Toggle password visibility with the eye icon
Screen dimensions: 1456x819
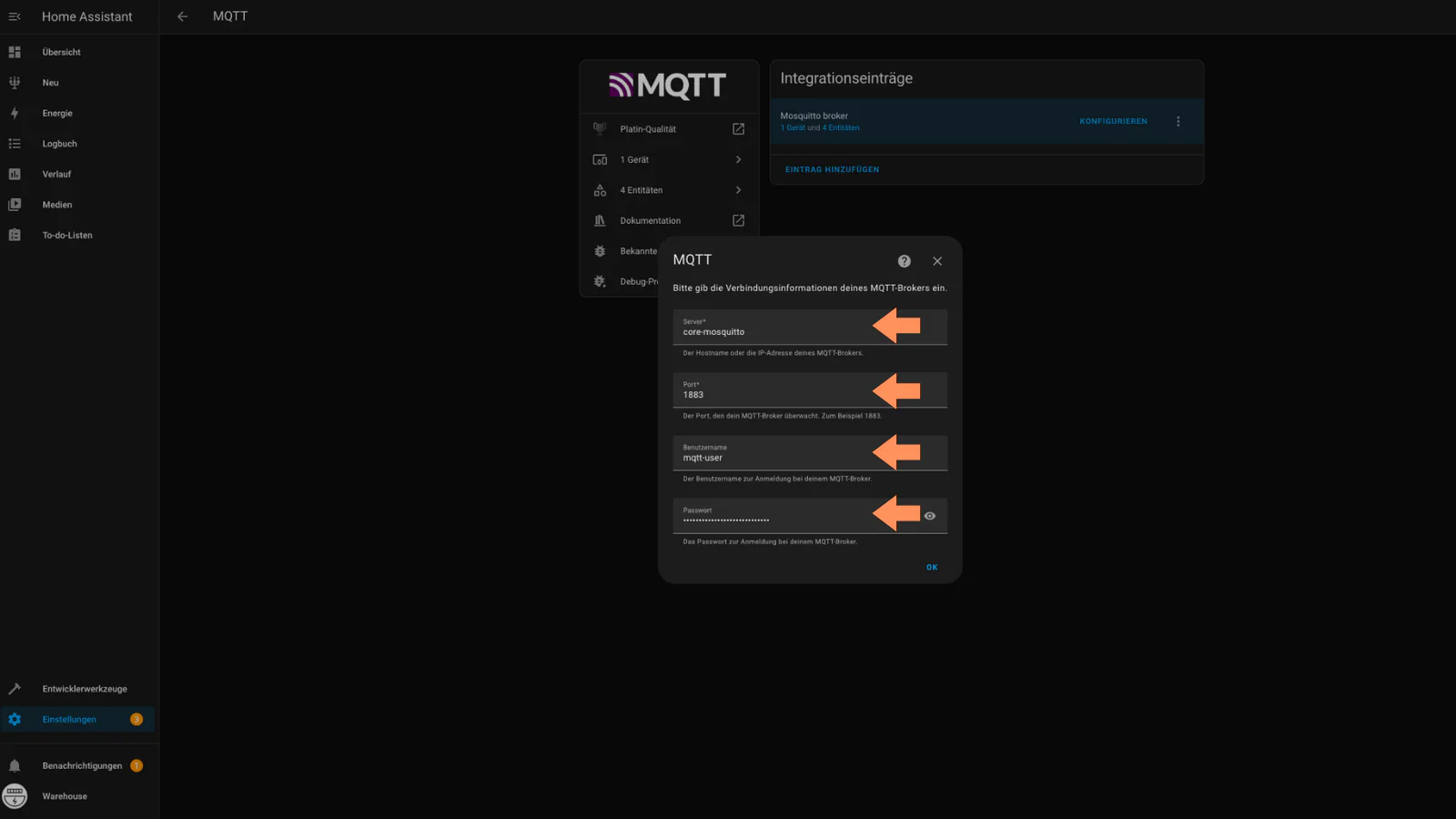[x=929, y=516]
